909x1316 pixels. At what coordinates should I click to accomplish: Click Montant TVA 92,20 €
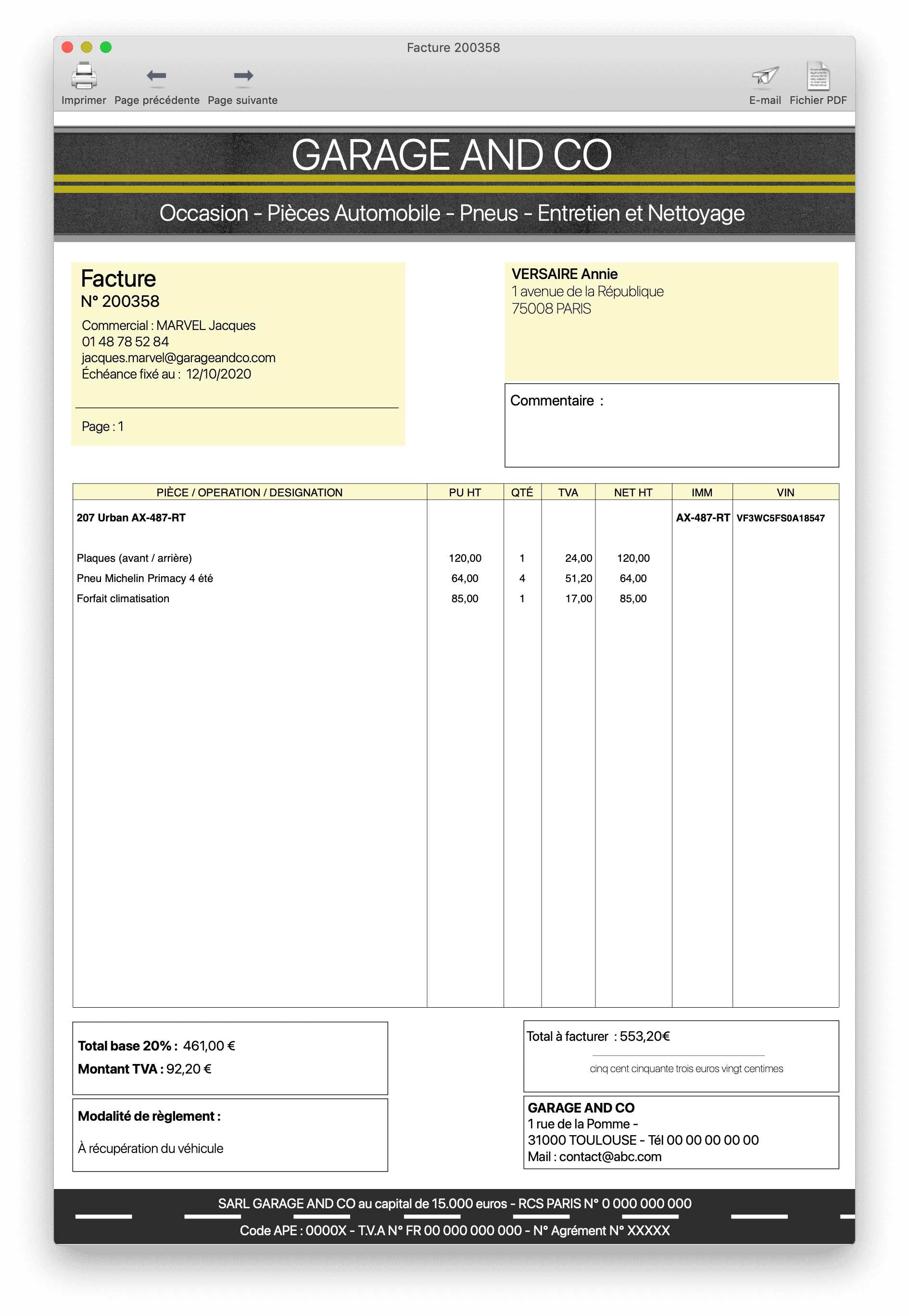click(145, 1069)
